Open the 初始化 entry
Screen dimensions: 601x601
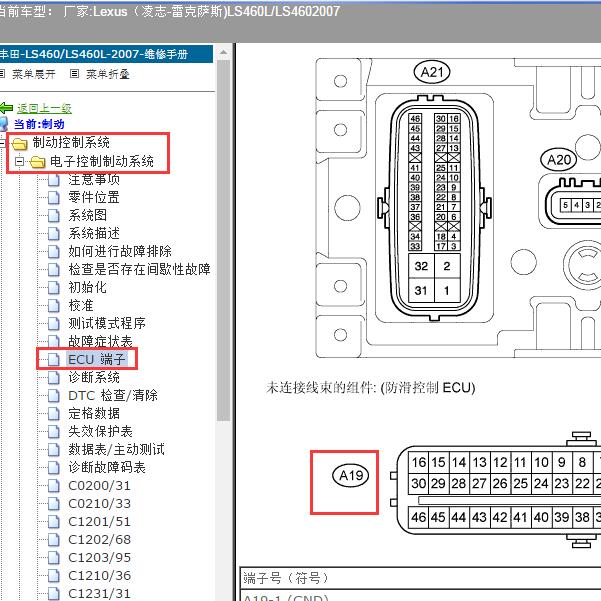pos(87,287)
